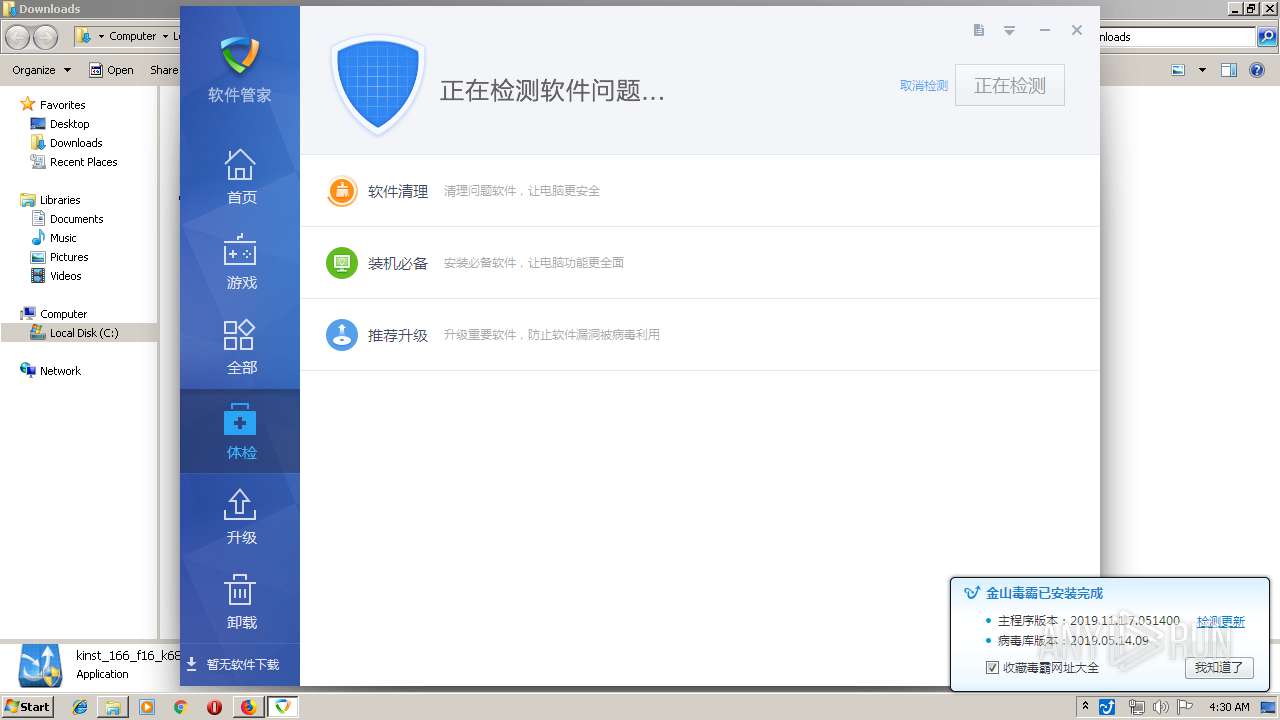Launch Firefox from the taskbar
Image resolution: width=1280 pixels, height=720 pixels.
(x=248, y=707)
